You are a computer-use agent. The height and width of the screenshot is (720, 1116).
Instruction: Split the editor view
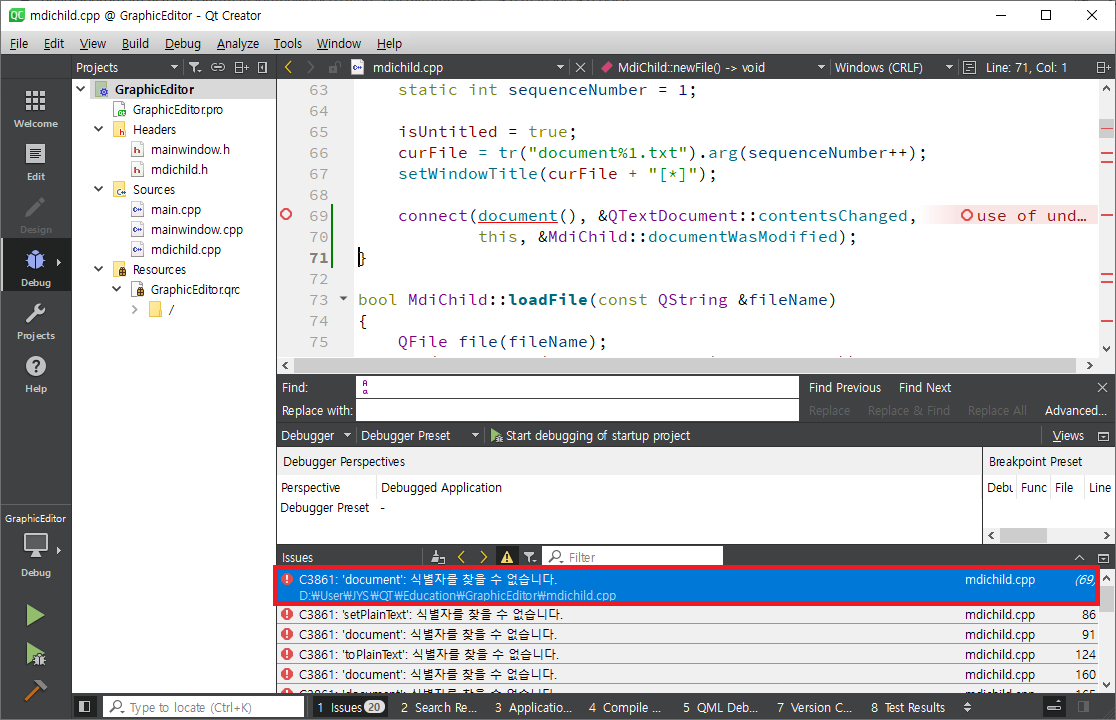pos(1102,67)
